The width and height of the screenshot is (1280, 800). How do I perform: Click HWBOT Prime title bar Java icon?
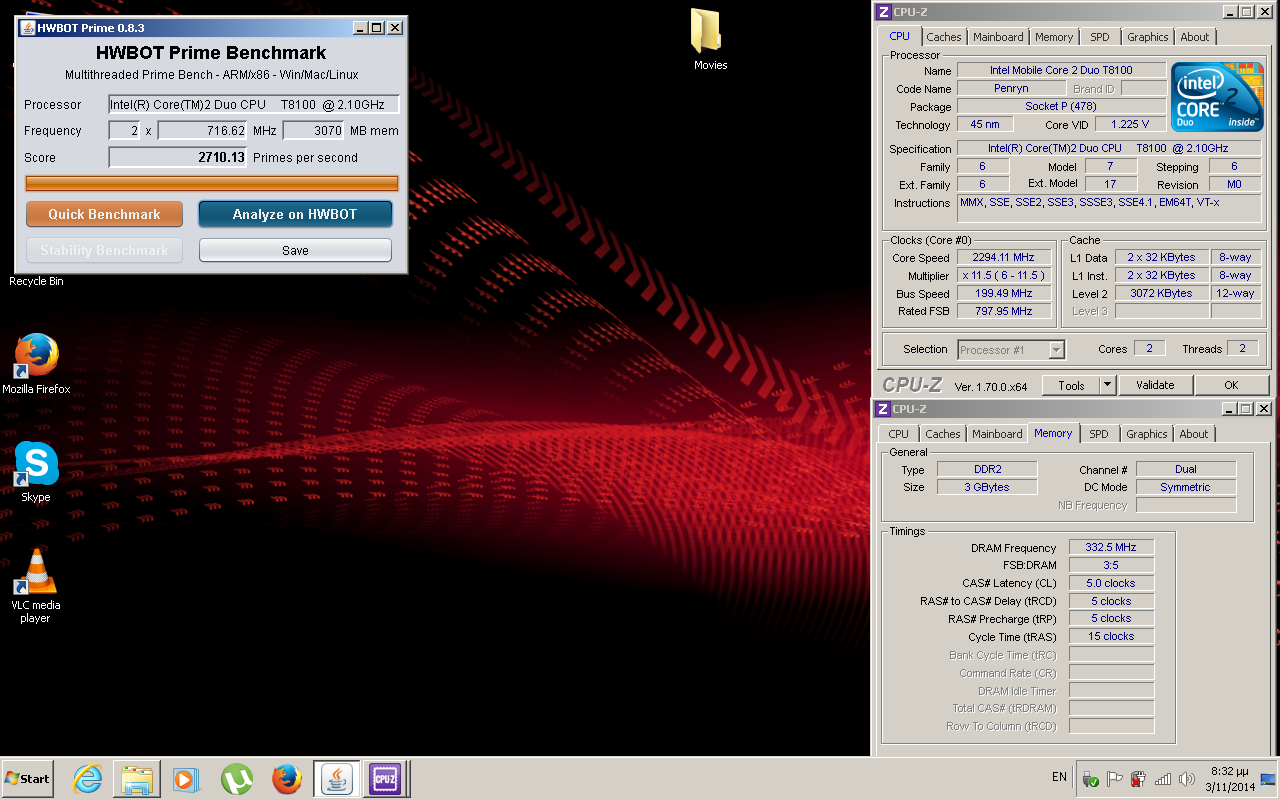(27, 28)
